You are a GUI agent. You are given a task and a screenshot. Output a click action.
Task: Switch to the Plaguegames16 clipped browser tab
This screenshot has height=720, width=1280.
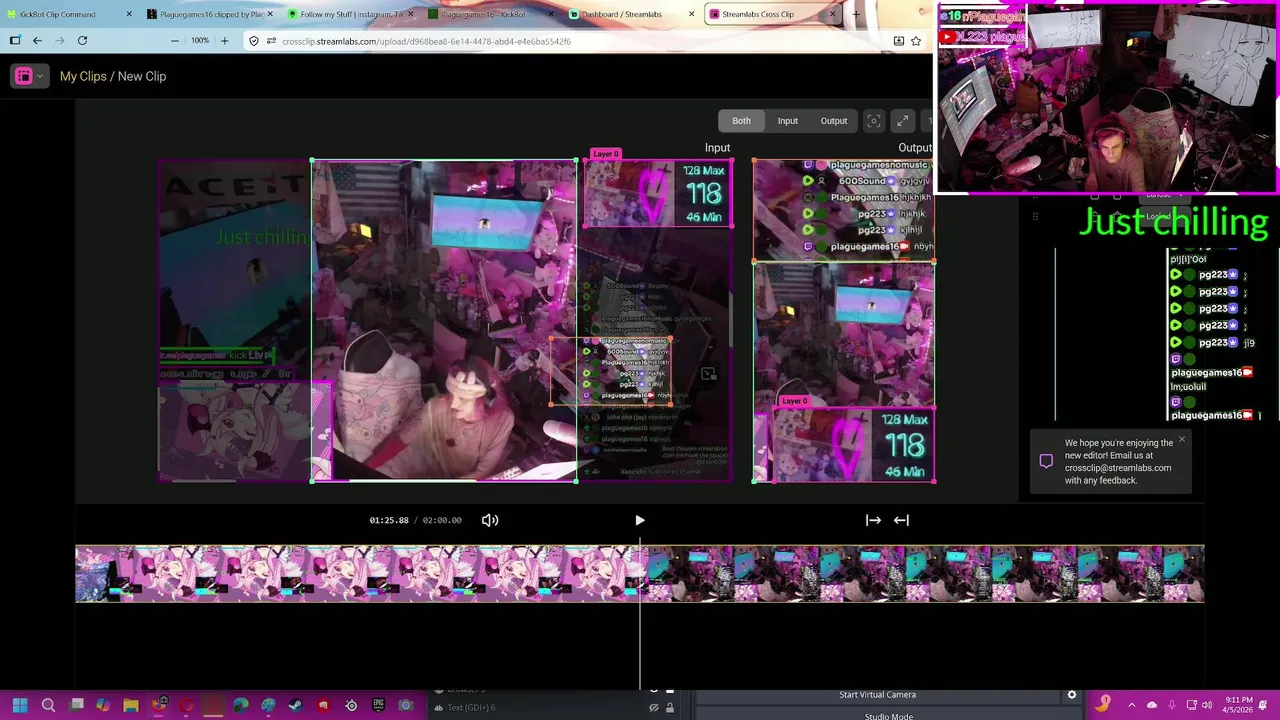(x=212, y=14)
